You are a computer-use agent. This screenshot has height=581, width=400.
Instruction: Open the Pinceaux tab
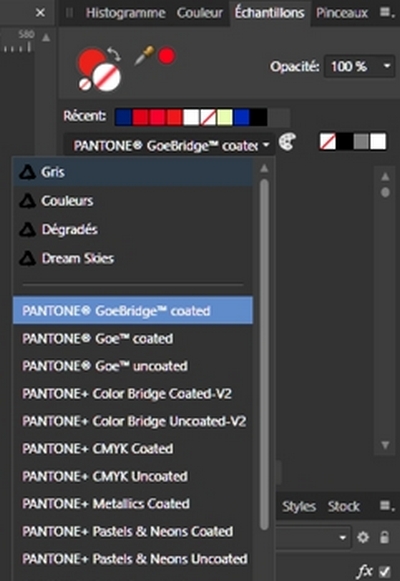click(342, 13)
